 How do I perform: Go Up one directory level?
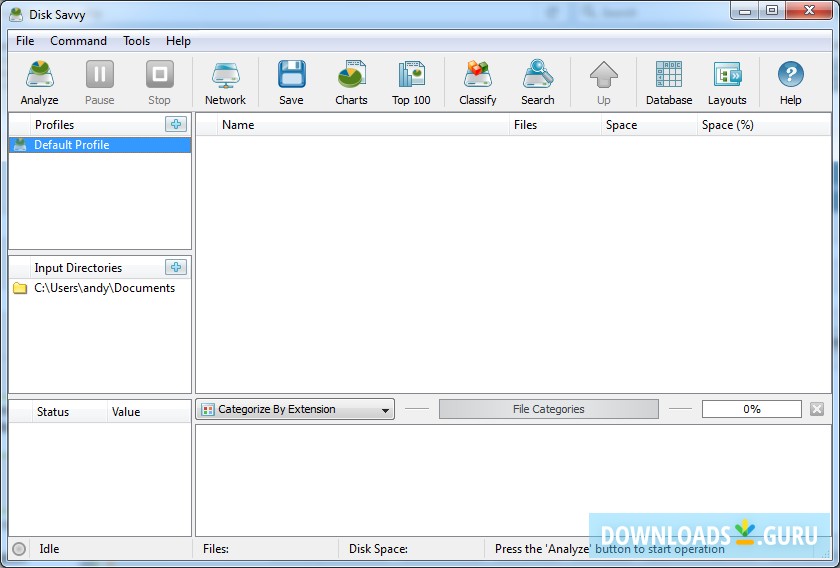pos(604,83)
